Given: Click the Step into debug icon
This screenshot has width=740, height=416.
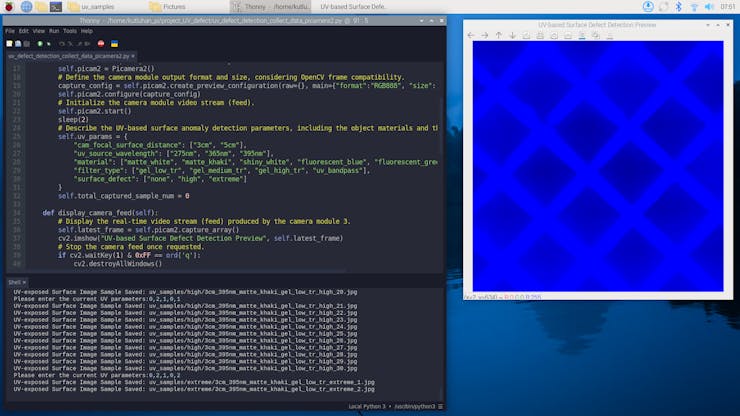Looking at the screenshot, I should tap(70, 43).
